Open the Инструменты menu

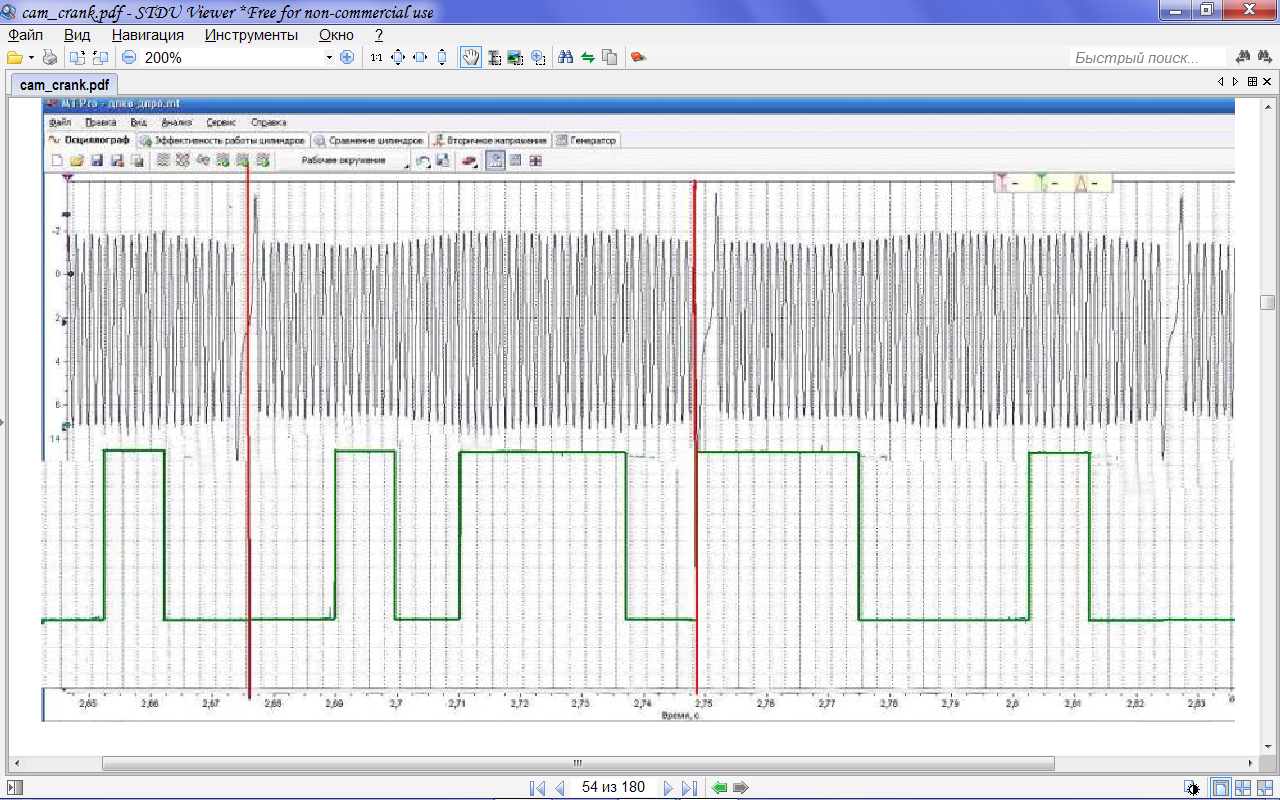click(x=251, y=35)
